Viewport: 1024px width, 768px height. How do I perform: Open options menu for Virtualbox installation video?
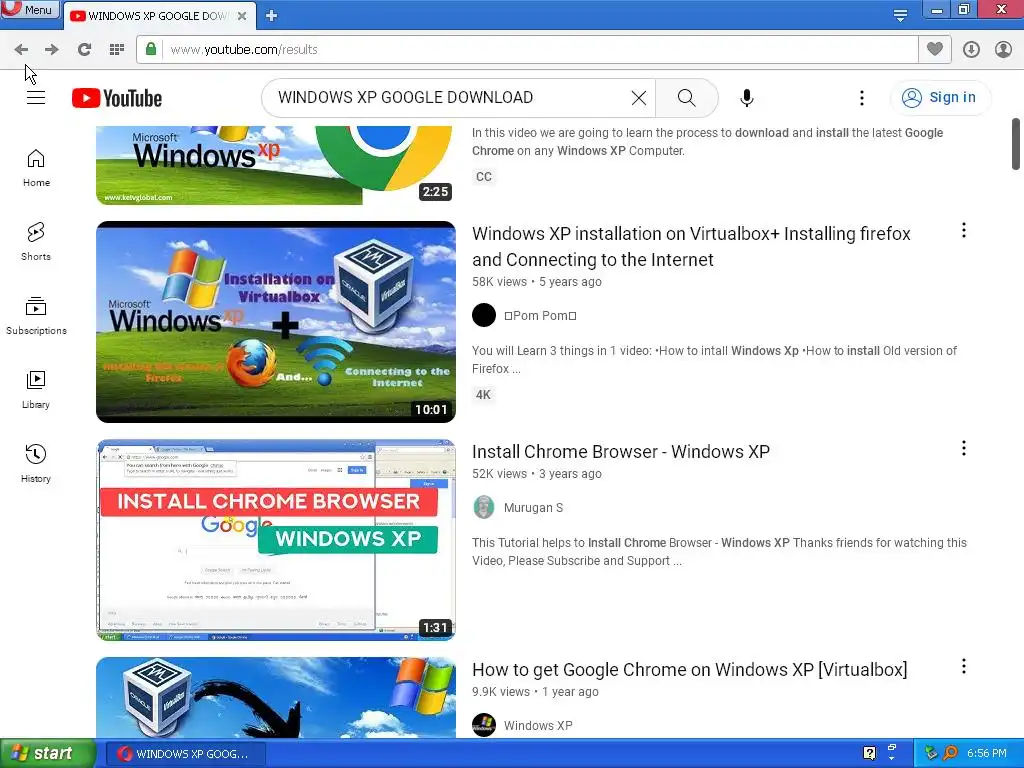pyautogui.click(x=963, y=230)
